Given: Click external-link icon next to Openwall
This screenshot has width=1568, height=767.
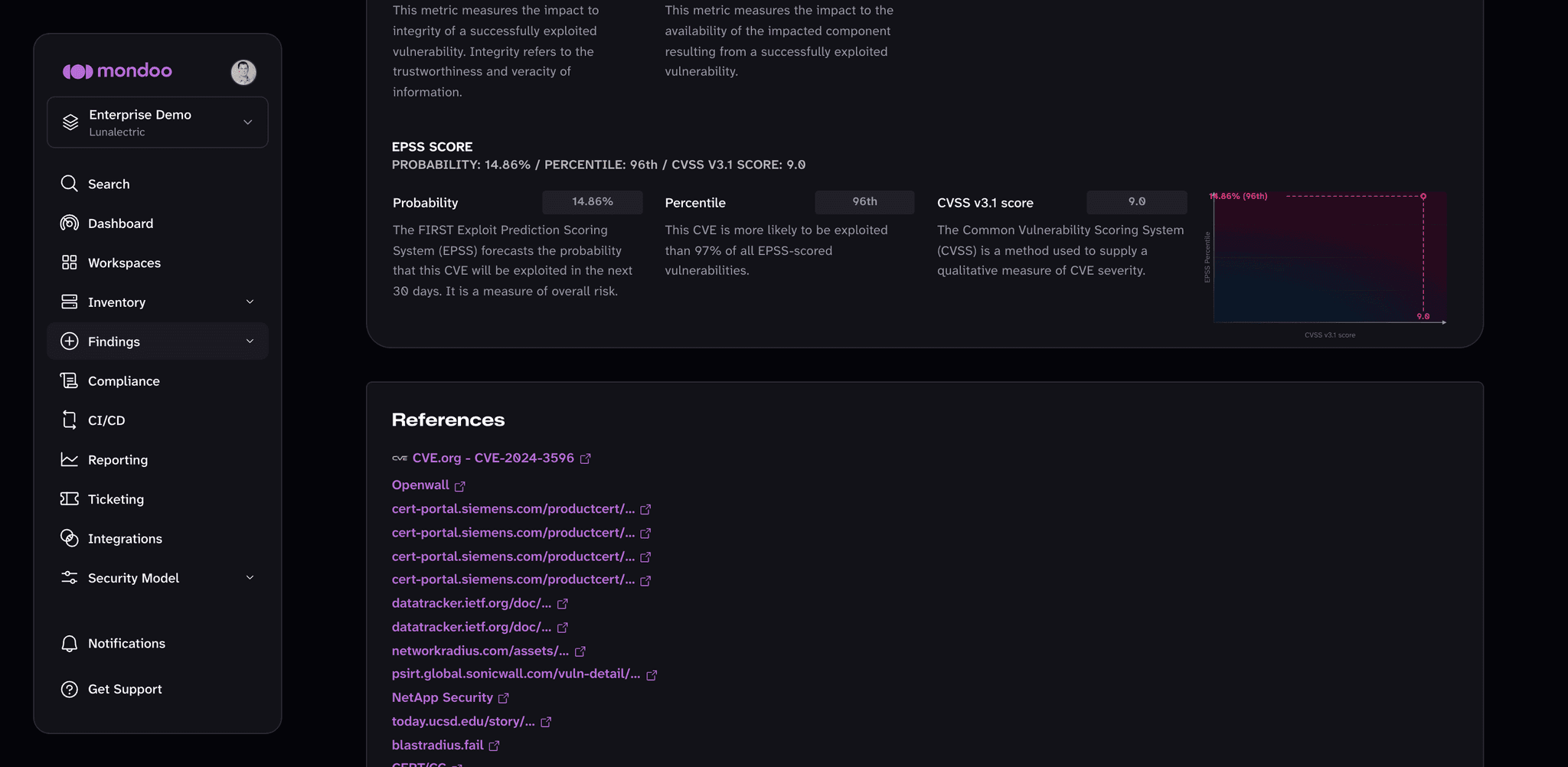Looking at the screenshot, I should (460, 486).
